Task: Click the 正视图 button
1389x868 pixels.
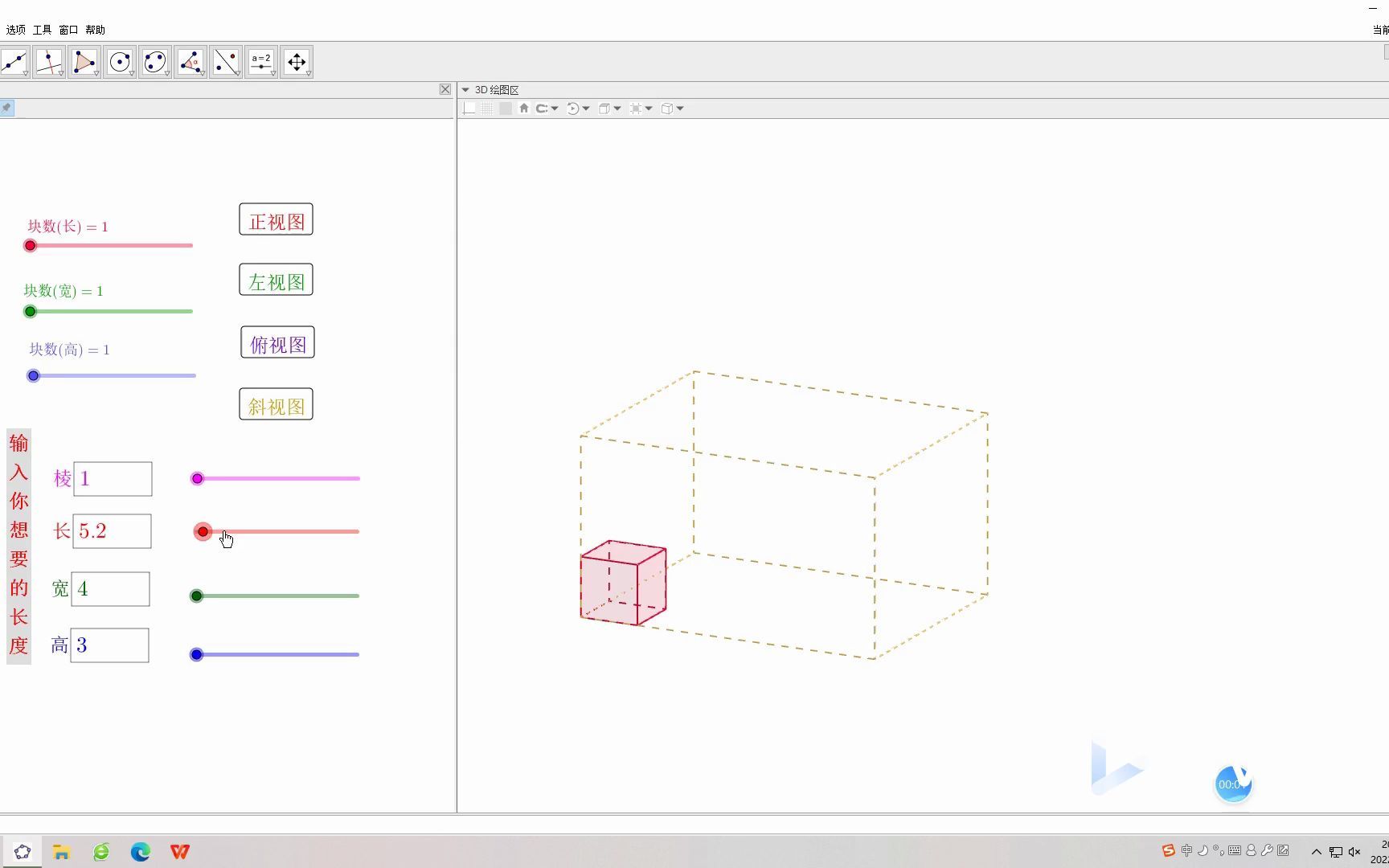Action: tap(276, 219)
